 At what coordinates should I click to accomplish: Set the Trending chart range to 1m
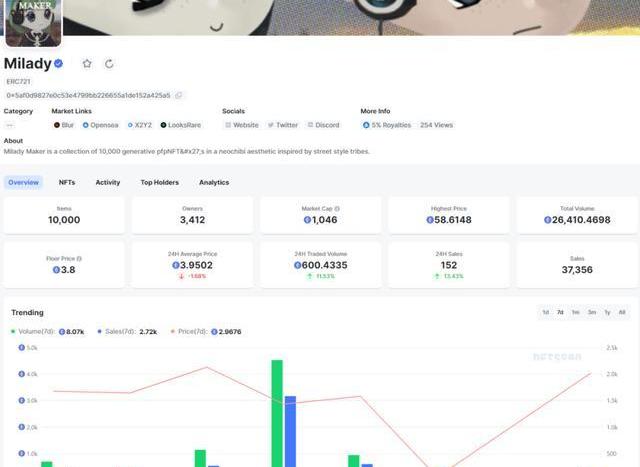(576, 312)
